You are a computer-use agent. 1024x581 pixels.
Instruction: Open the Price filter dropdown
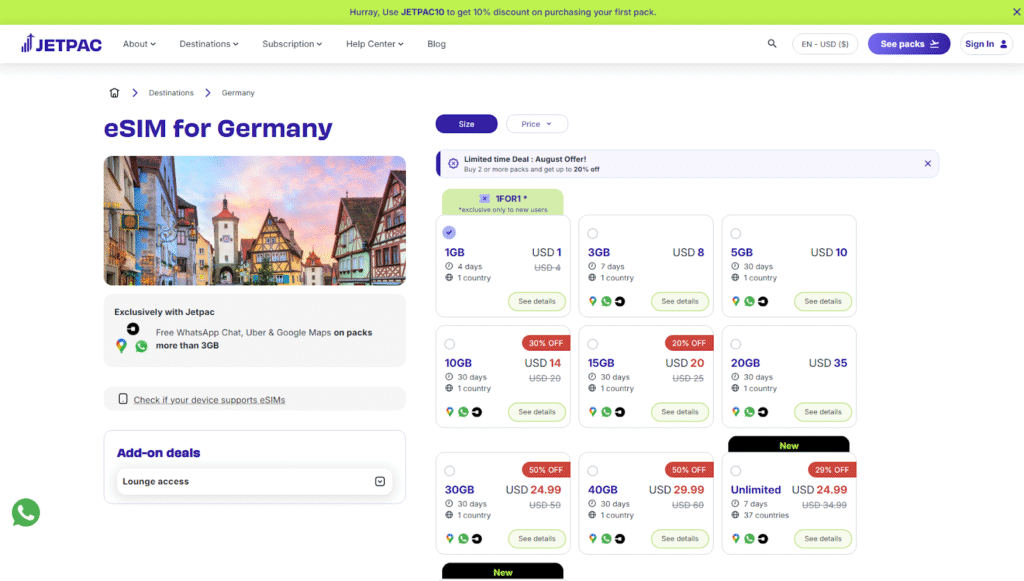pyautogui.click(x=537, y=123)
